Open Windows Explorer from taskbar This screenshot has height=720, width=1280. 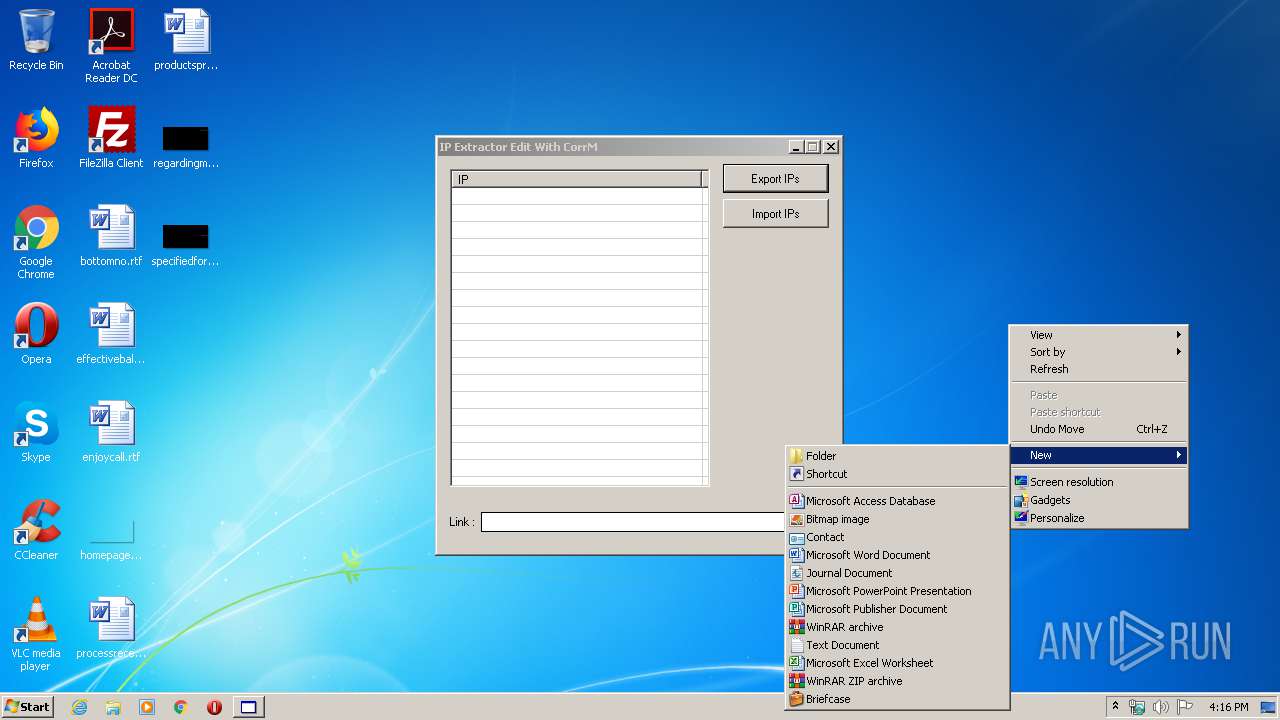coord(113,707)
